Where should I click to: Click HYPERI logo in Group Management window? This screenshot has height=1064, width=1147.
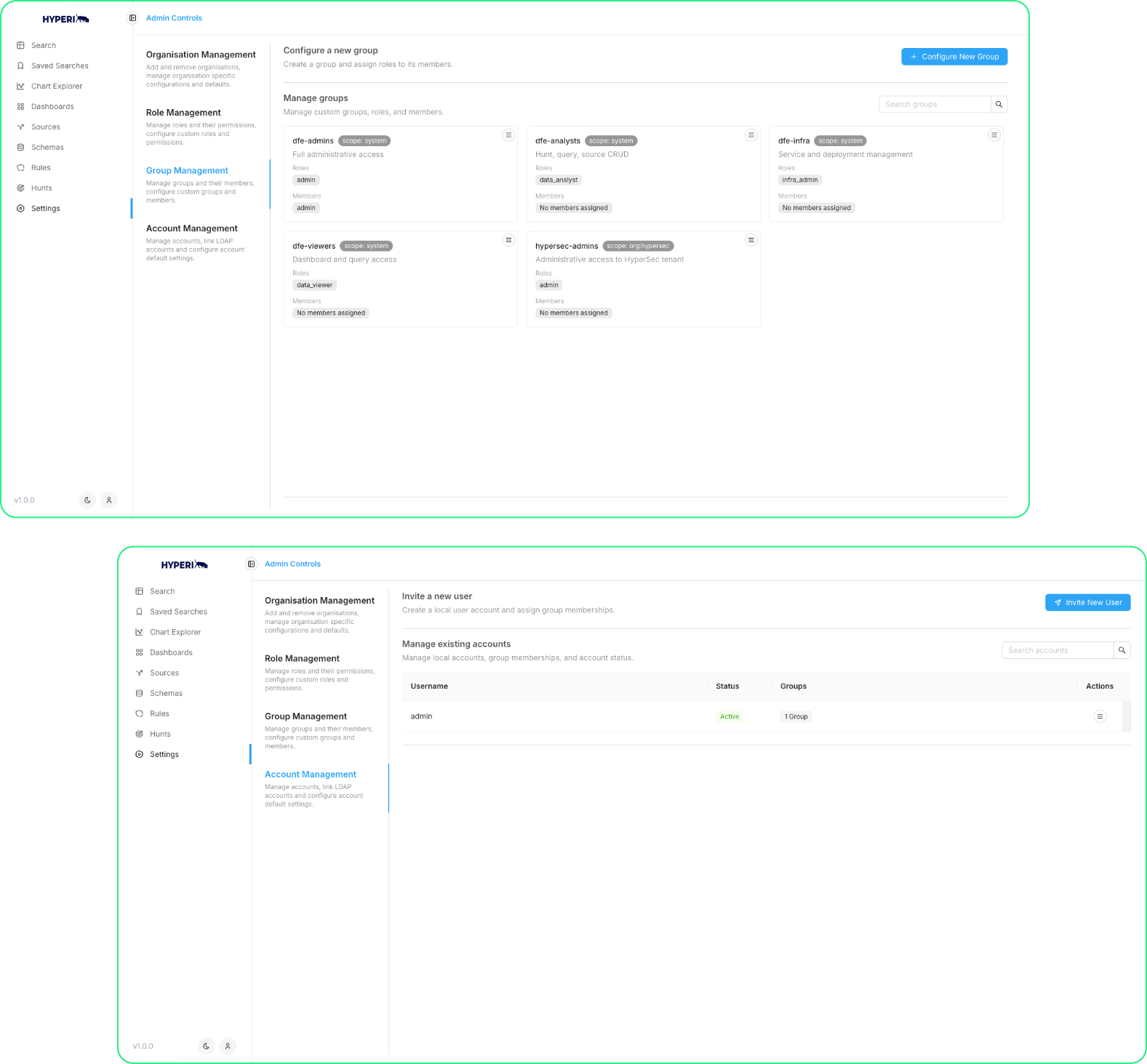pyautogui.click(x=65, y=19)
